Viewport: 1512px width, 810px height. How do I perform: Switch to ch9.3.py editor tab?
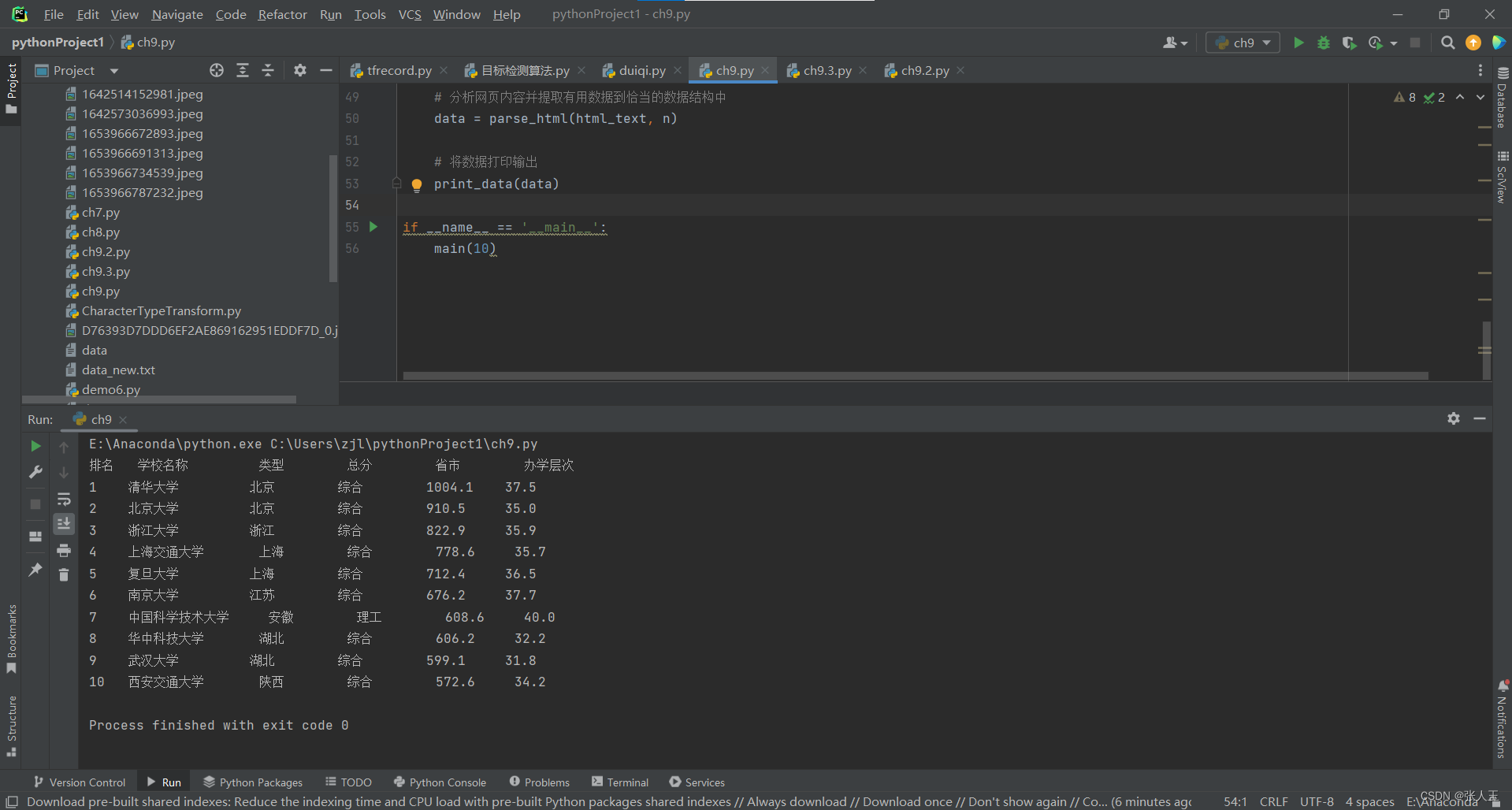827,70
